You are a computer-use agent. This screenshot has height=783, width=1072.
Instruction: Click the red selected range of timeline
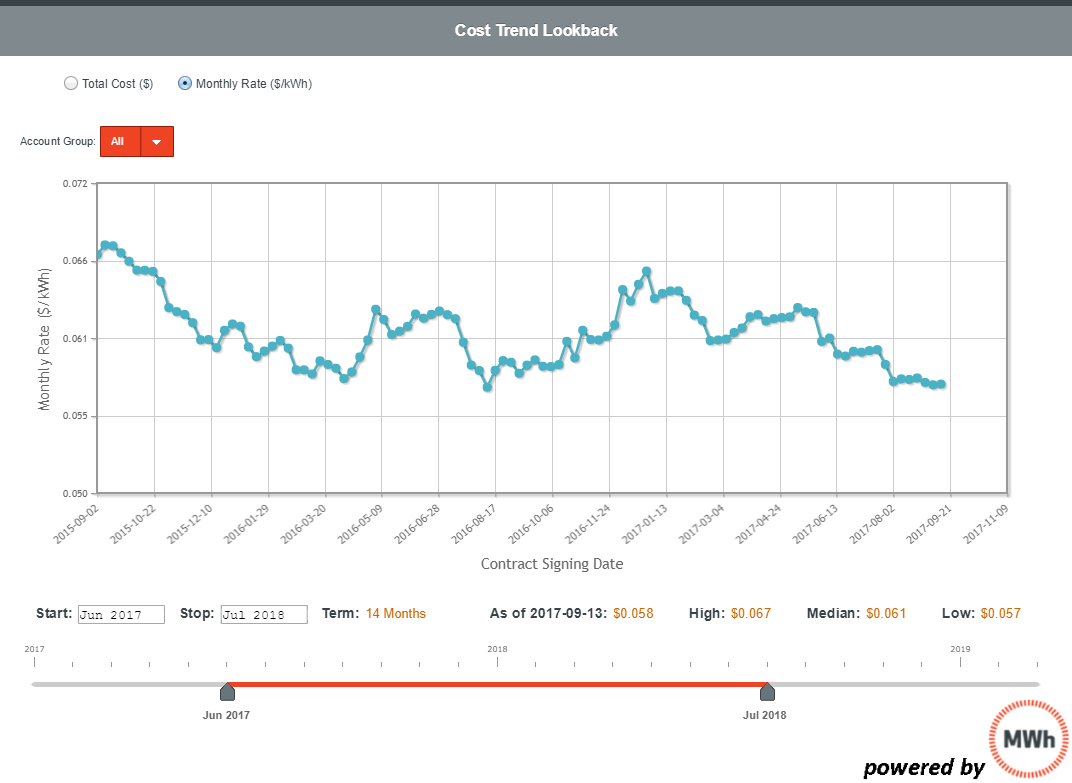497,684
